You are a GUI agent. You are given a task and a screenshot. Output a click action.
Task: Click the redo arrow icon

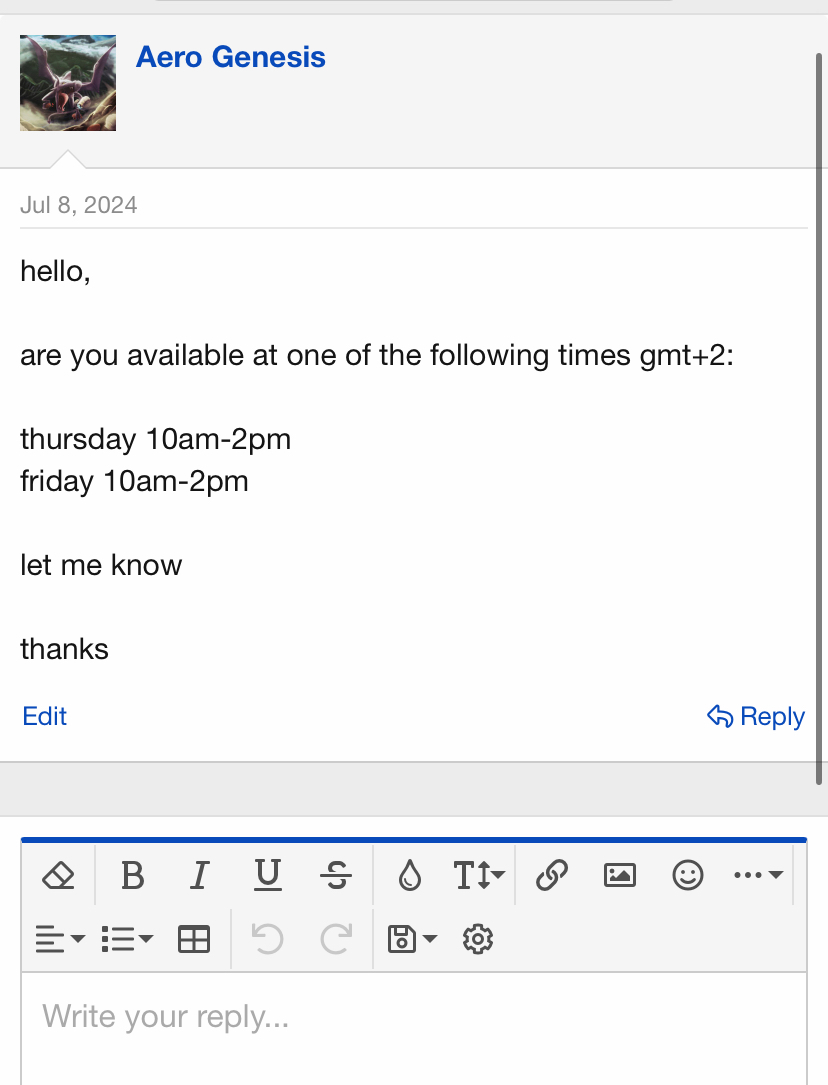336,940
